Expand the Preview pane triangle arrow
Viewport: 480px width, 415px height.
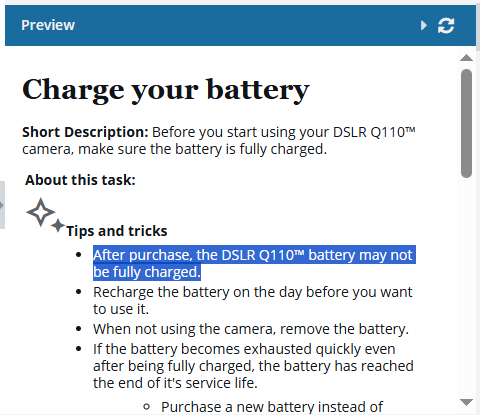tap(424, 26)
